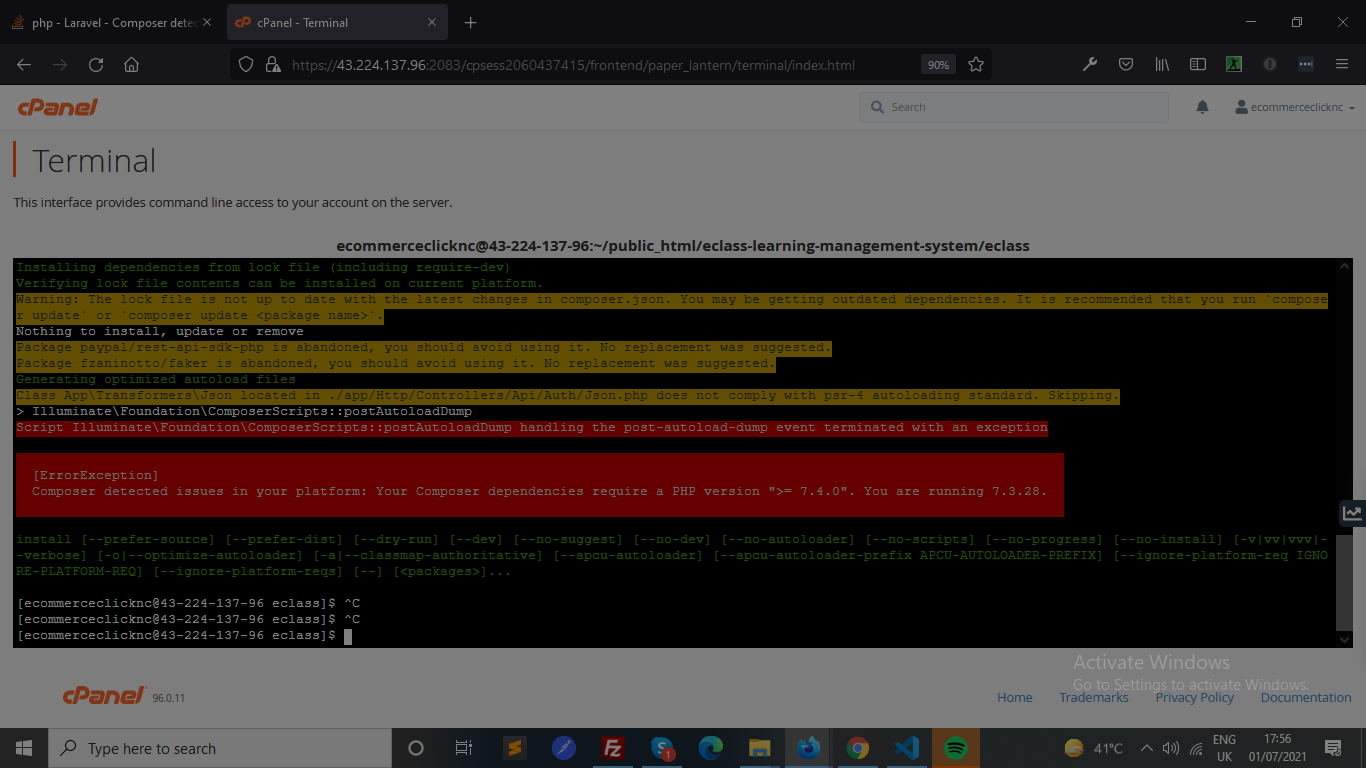Go to the browser home page
1366x768 pixels.
[x=131, y=65]
